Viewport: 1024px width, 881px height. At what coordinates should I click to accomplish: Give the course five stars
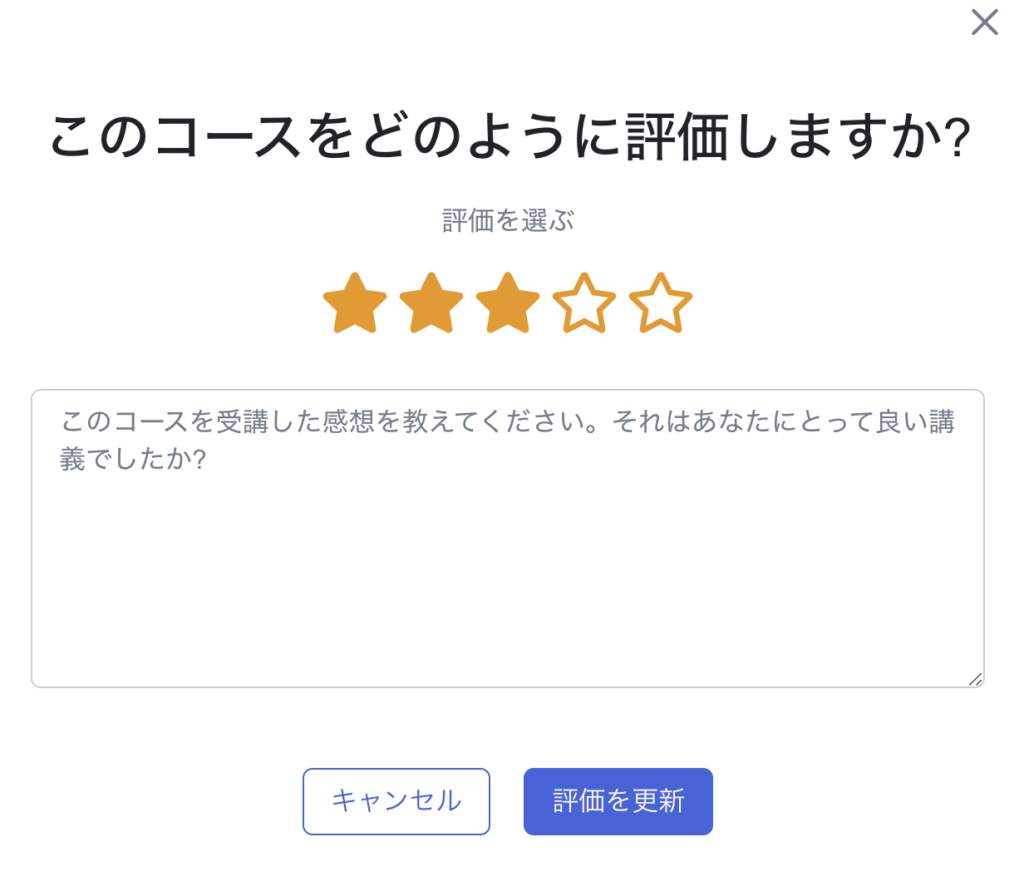(x=660, y=304)
